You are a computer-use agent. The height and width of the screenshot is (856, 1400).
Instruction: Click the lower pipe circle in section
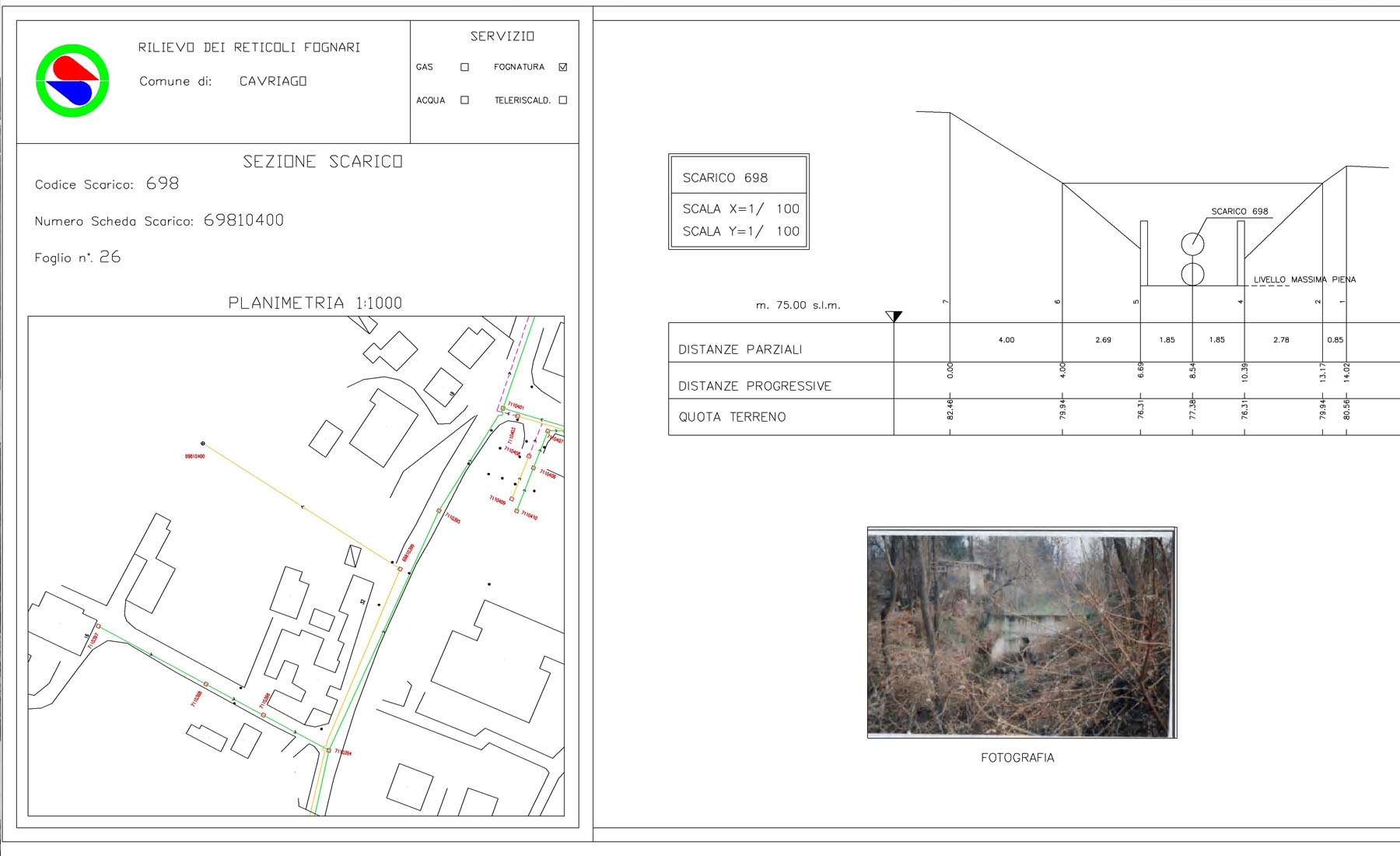pyautogui.click(x=1192, y=274)
